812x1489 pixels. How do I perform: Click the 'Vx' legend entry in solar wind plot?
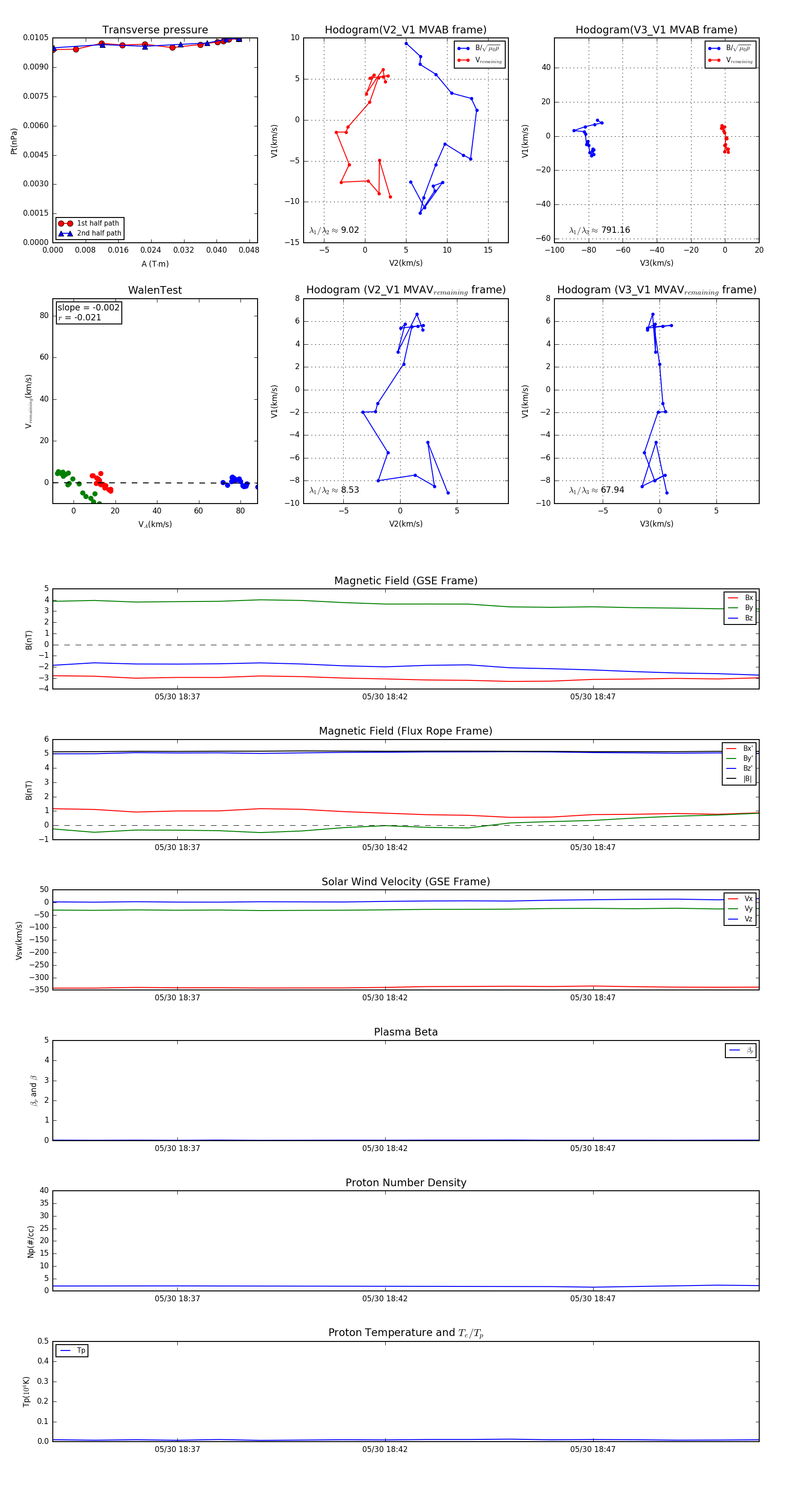point(740,899)
